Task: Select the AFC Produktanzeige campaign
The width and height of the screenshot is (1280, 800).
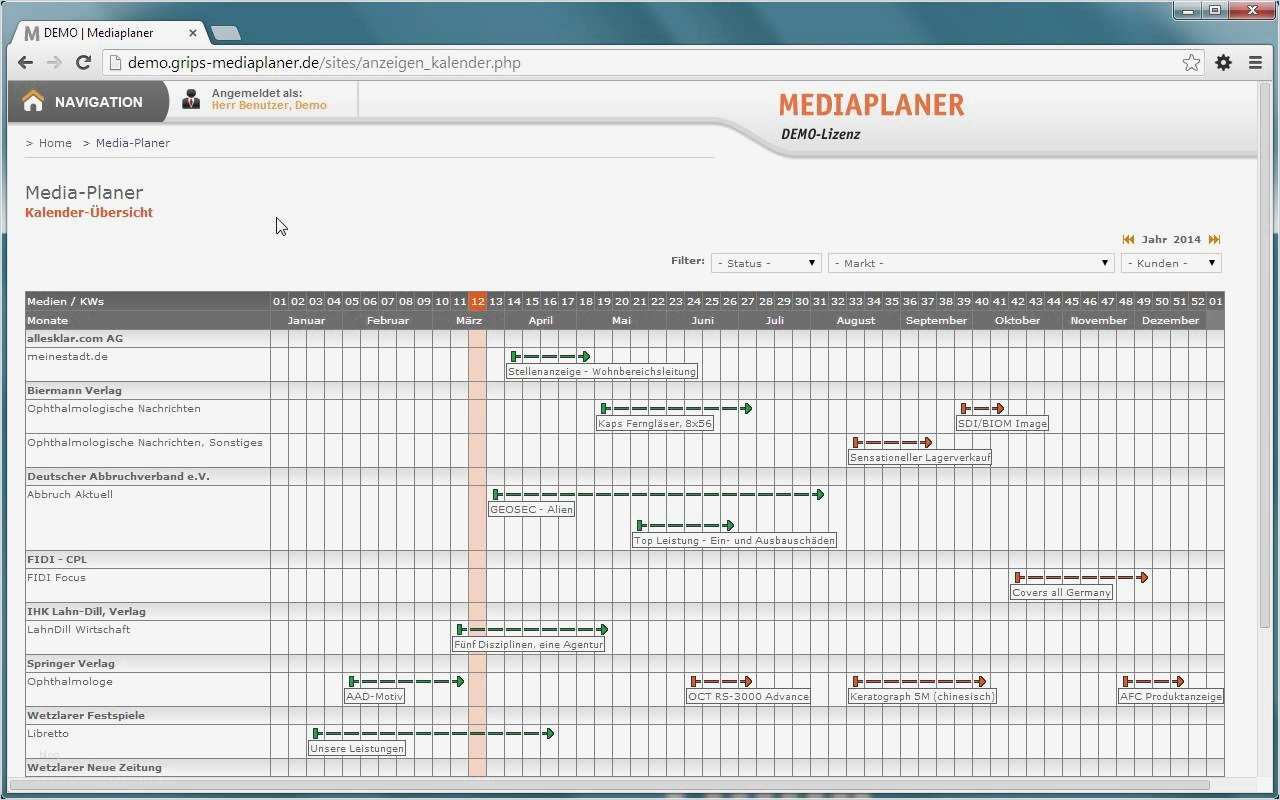Action: pos(1171,696)
